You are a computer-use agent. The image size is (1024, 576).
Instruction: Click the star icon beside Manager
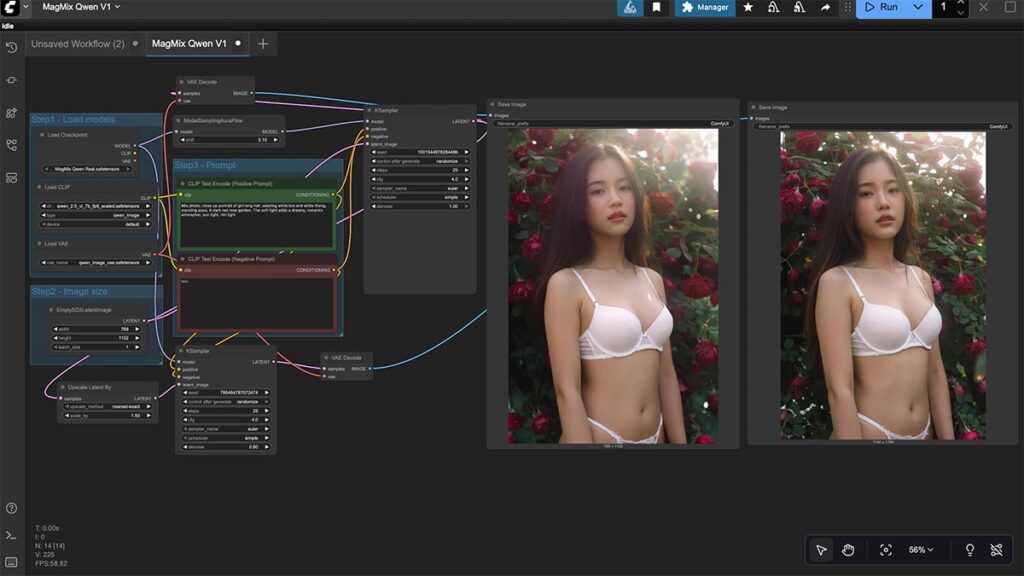(x=748, y=7)
